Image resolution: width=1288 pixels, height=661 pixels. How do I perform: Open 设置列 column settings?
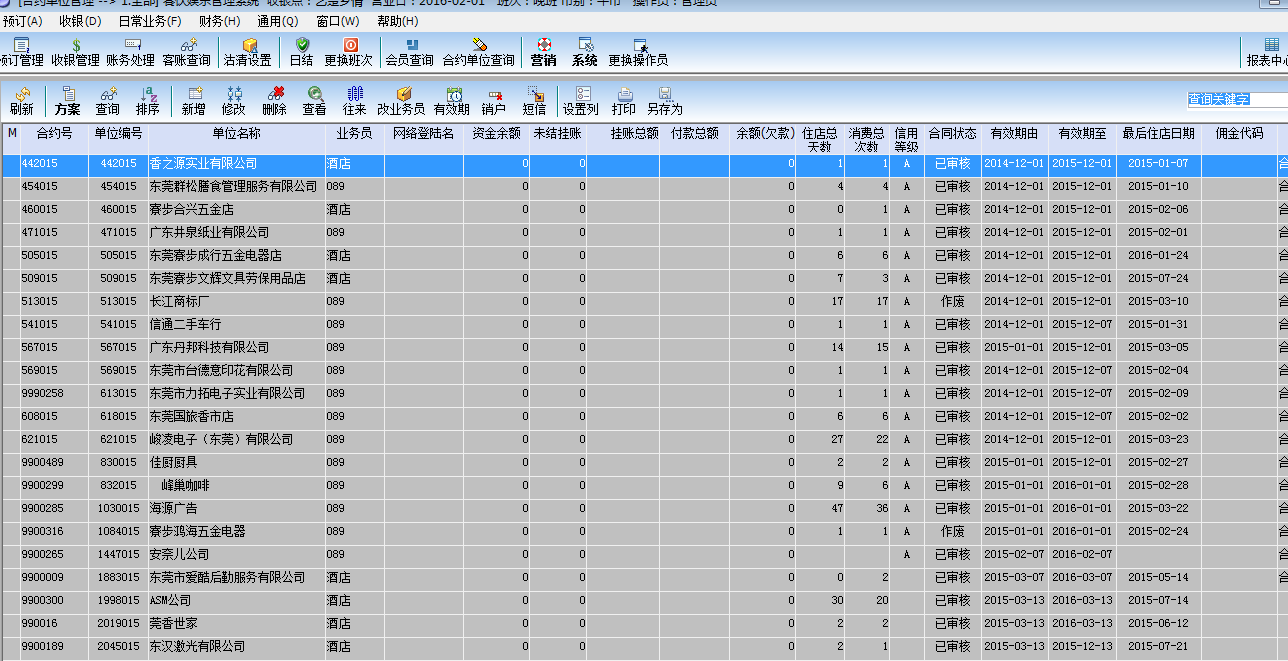581,101
